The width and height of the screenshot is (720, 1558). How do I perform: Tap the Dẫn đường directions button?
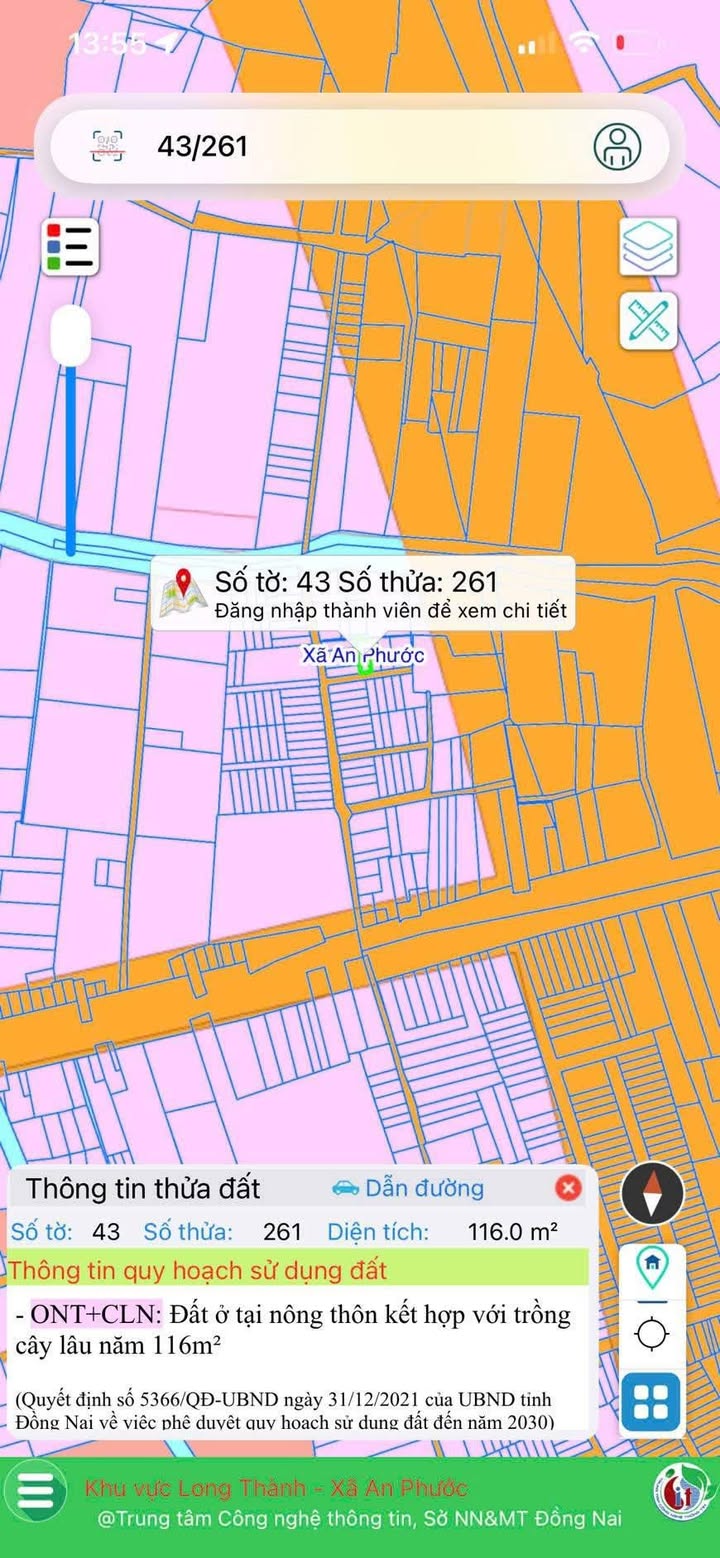pos(408,1188)
